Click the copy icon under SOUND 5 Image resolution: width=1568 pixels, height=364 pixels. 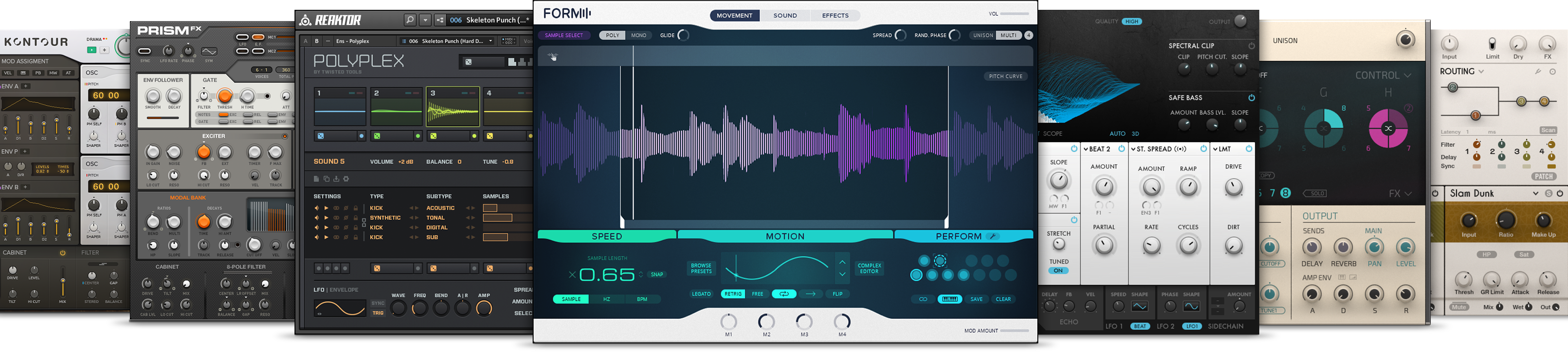tap(326, 179)
